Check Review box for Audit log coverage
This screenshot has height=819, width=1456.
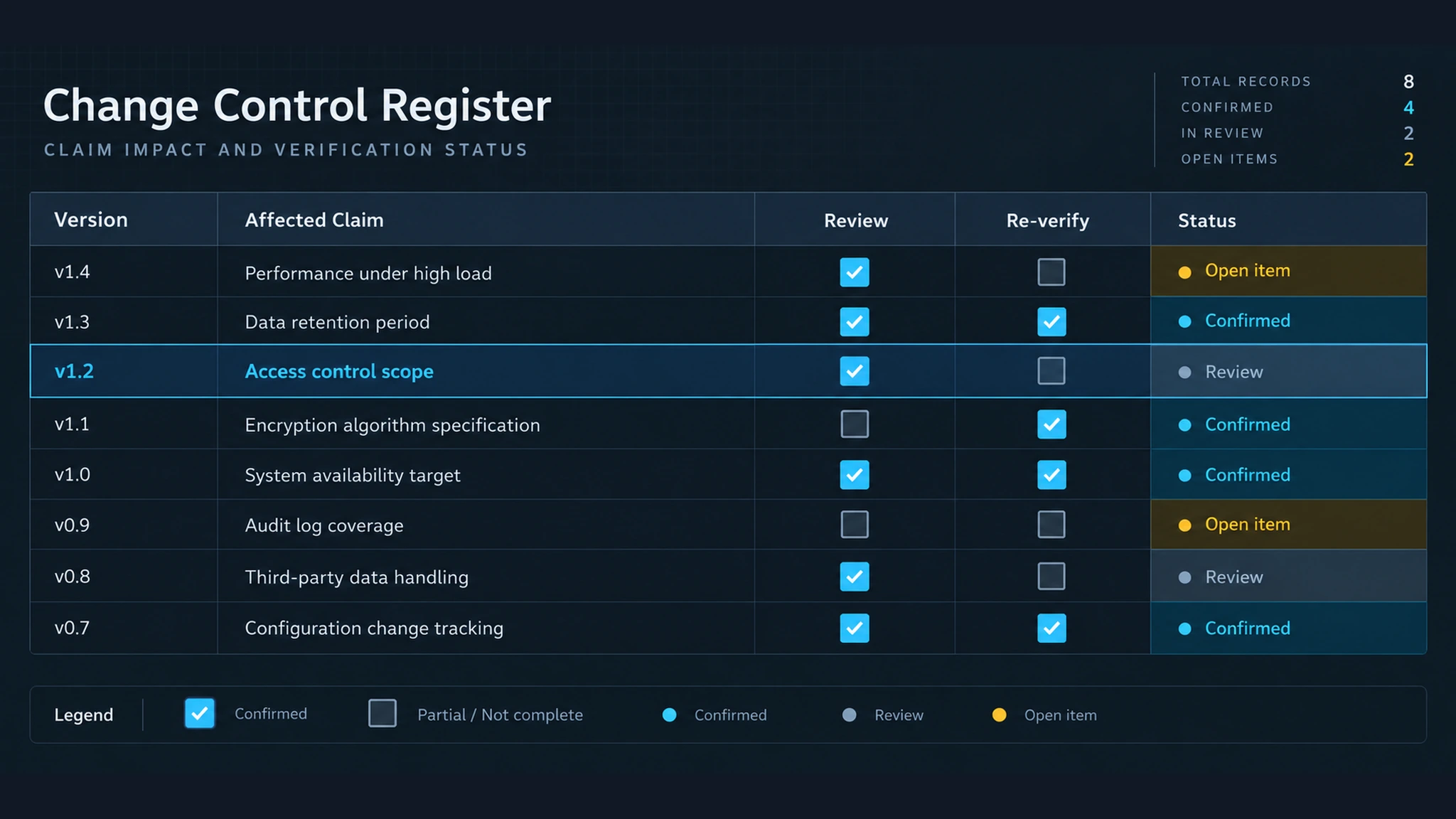coord(854,525)
